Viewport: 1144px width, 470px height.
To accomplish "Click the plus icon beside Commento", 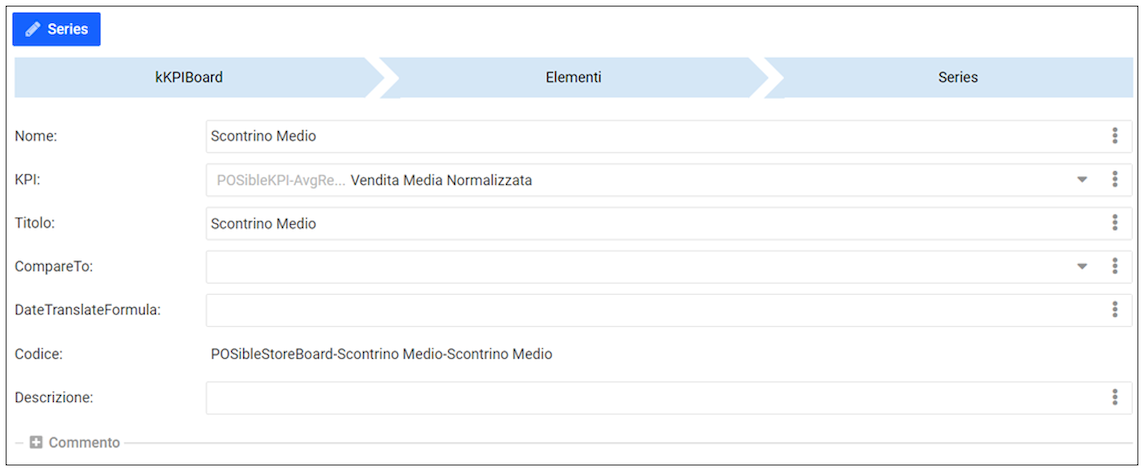I will [x=36, y=442].
